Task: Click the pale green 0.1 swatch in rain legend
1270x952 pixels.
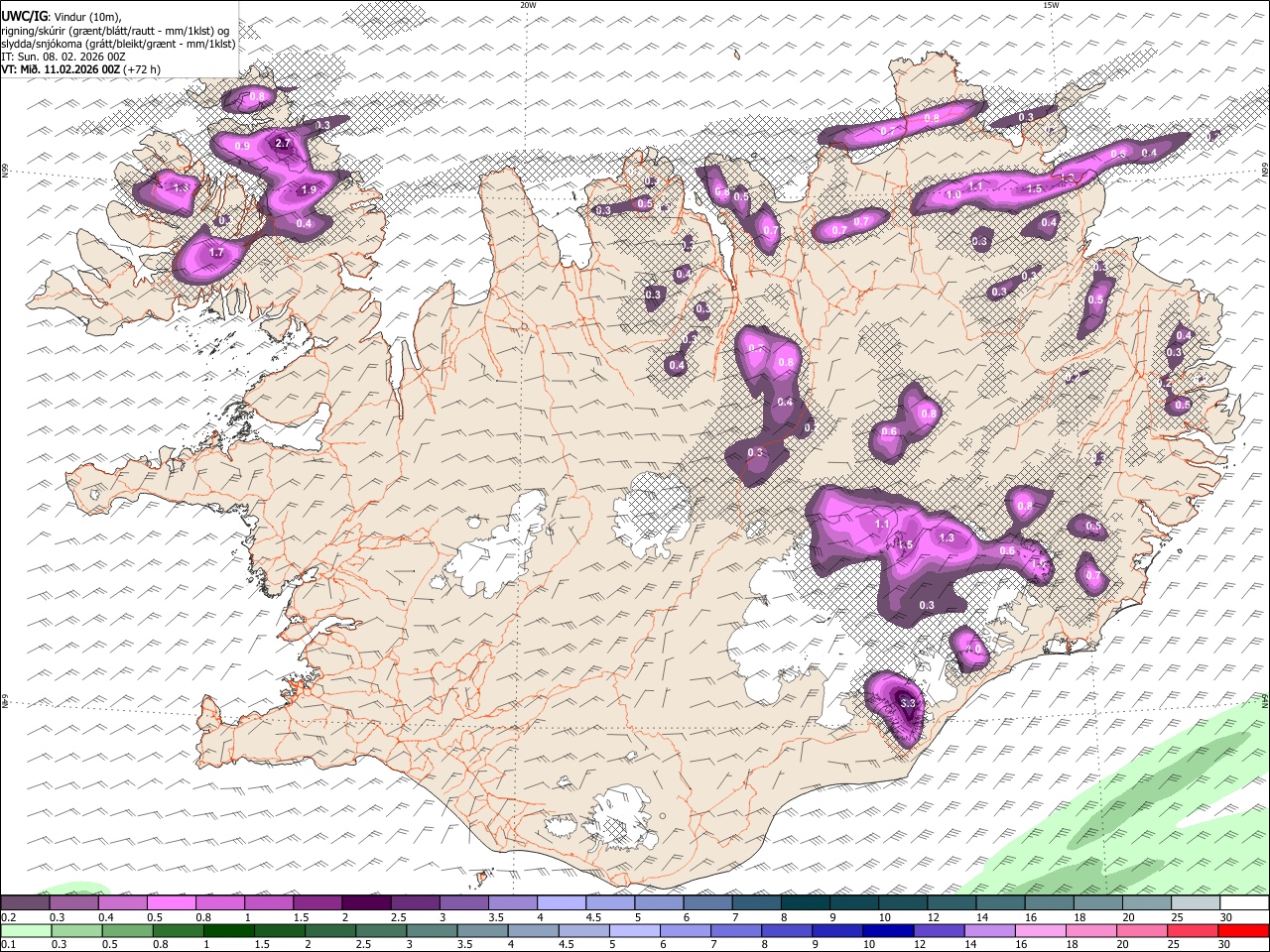Action: click(x=26, y=930)
